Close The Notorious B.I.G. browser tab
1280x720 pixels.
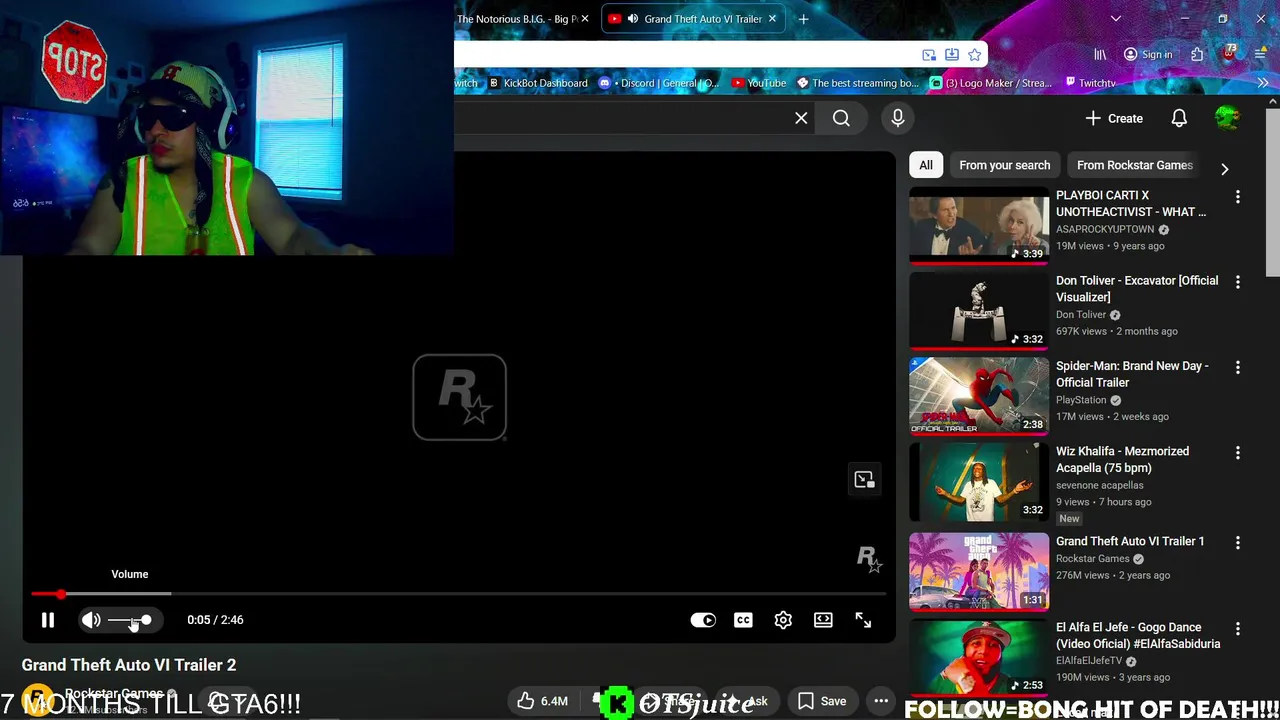[x=585, y=19]
